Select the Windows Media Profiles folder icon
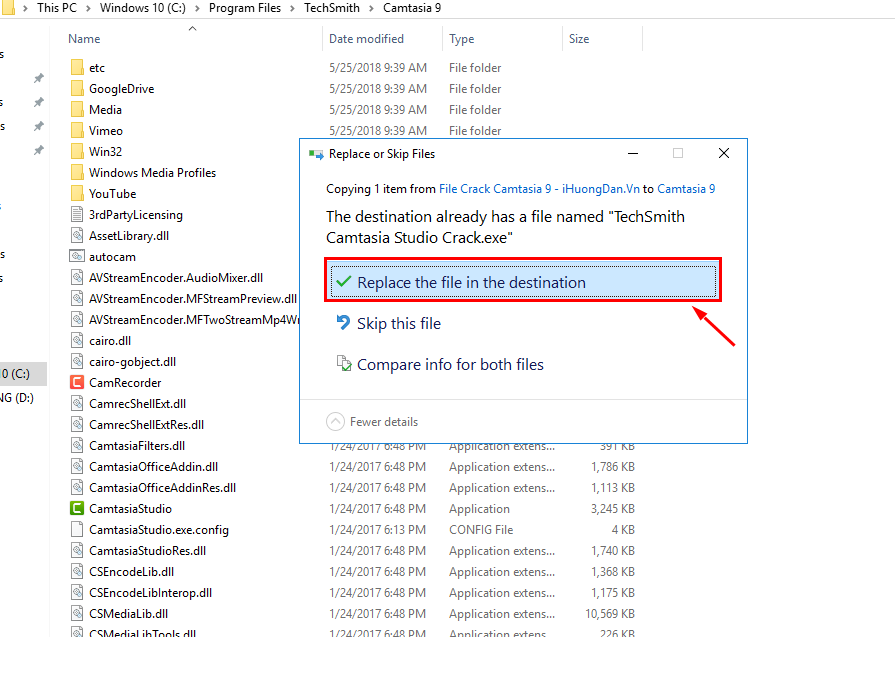The width and height of the screenshot is (895, 683). pos(77,172)
